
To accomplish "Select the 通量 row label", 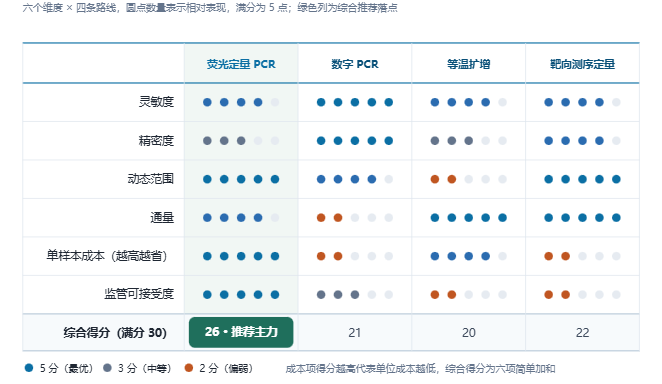I will [162, 218].
